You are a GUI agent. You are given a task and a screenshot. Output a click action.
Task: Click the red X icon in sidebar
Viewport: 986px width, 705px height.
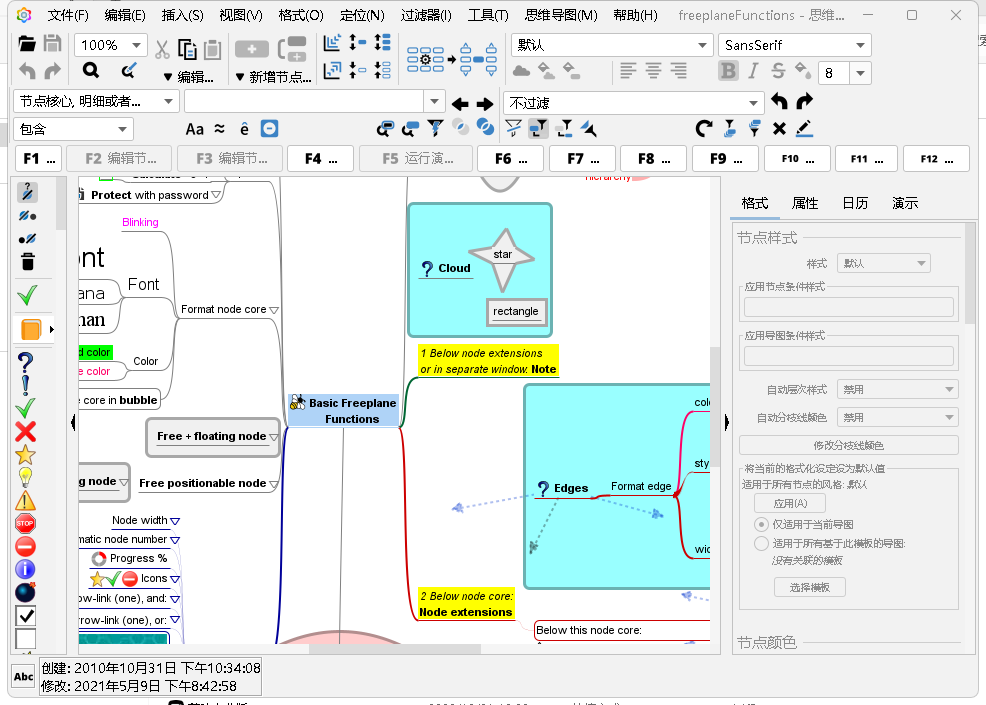click(26, 431)
